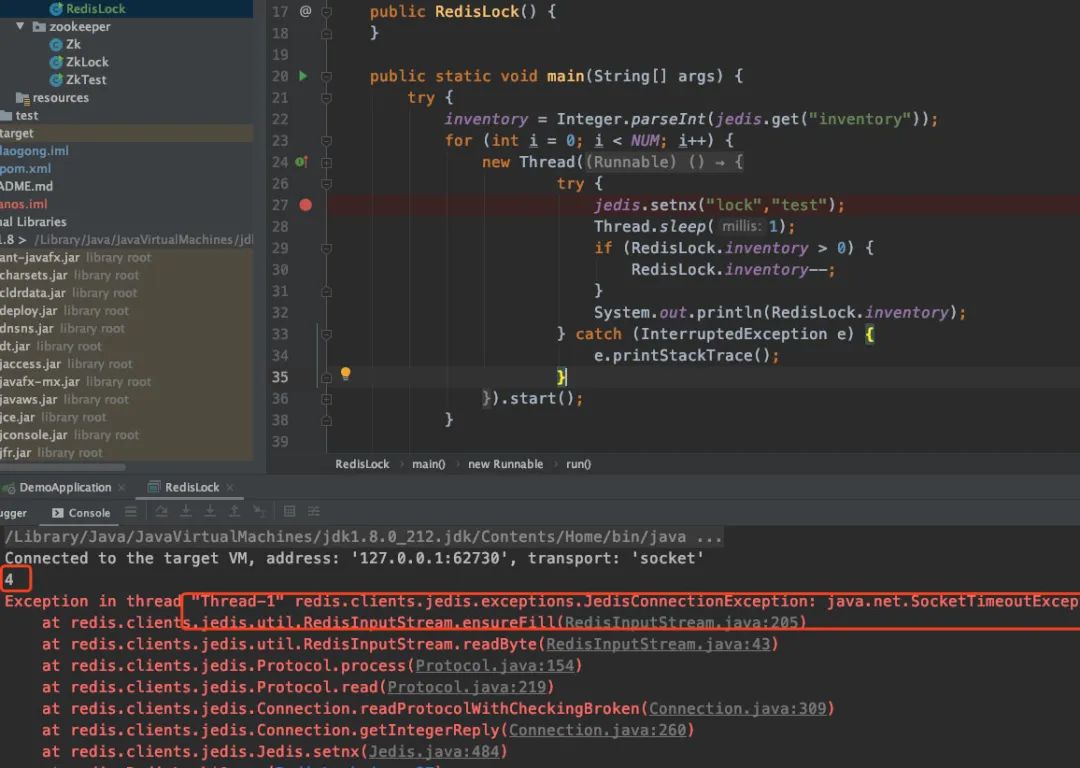
Task: Open the Console tab
Action: 81,512
